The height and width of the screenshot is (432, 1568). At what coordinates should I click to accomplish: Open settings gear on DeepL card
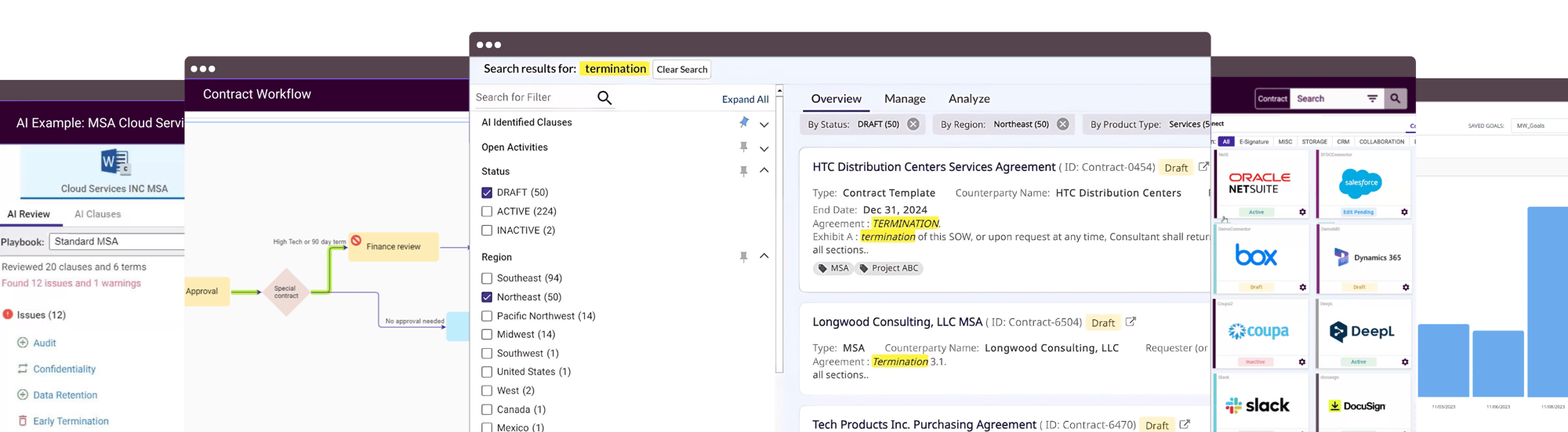tap(1404, 362)
